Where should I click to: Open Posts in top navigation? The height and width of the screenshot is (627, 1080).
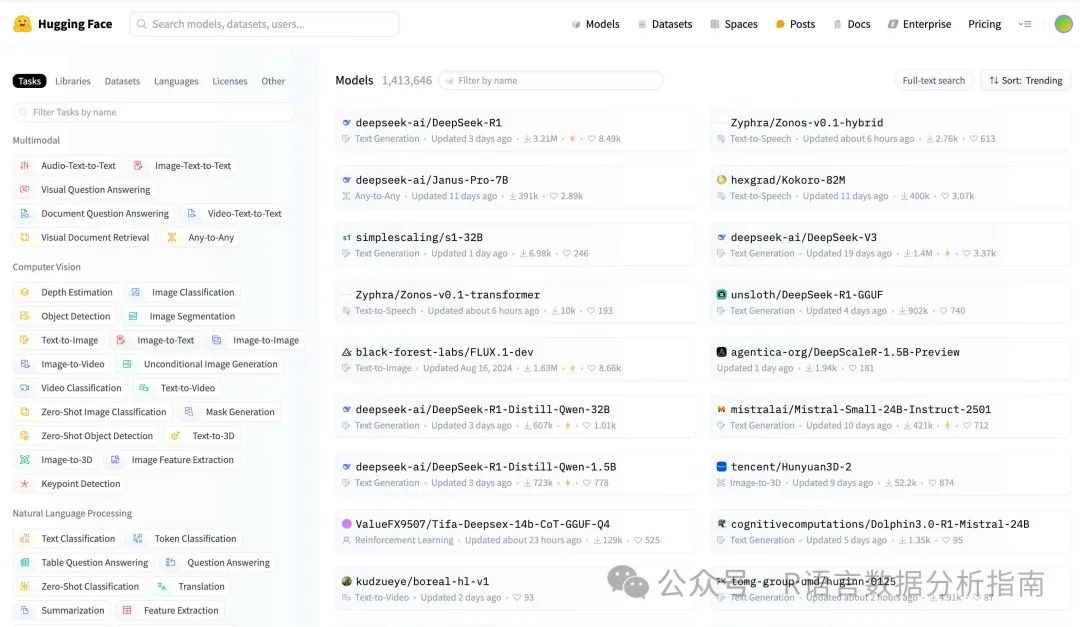tap(796, 24)
